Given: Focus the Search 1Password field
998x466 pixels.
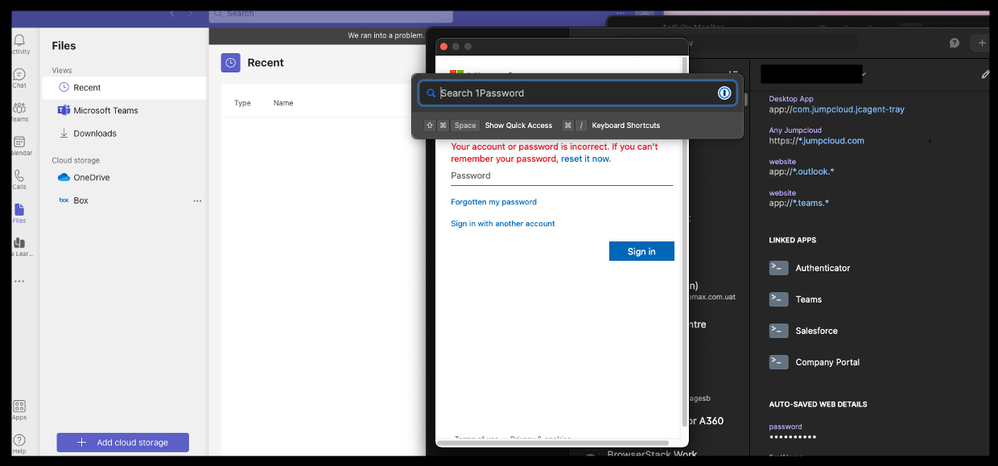Looking at the screenshot, I should pos(570,93).
